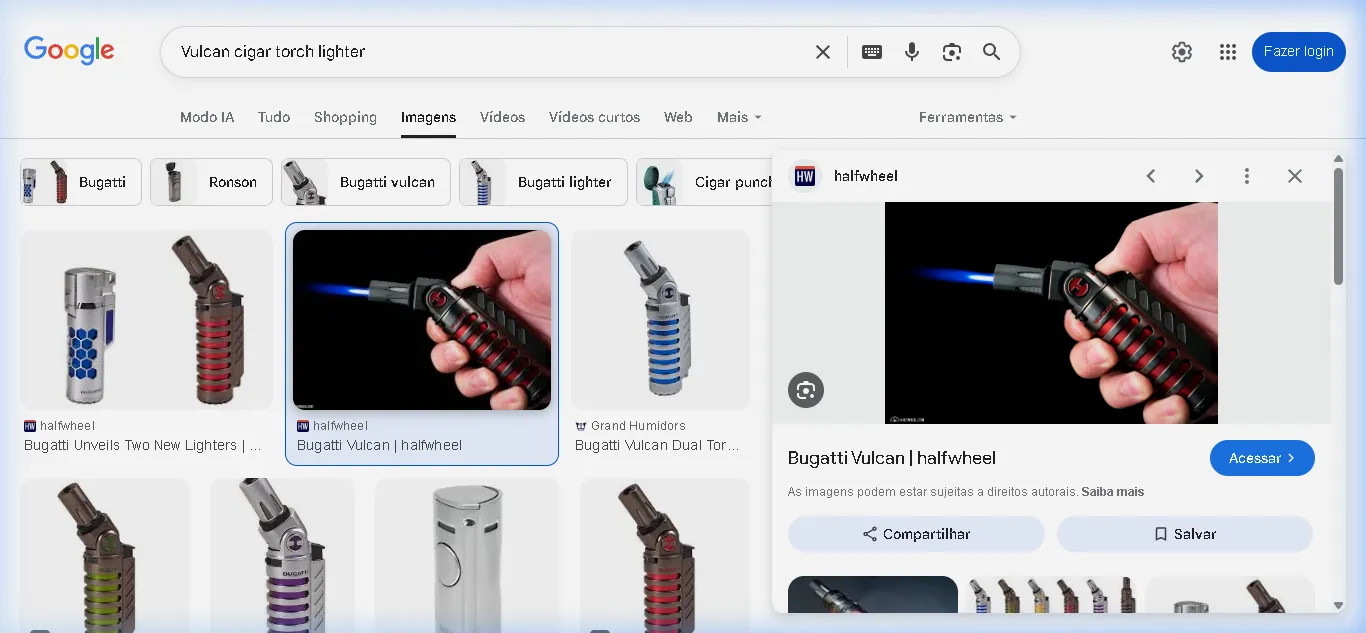This screenshot has height=633, width=1366.
Task: Open halfwheel source name in panel header
Action: [x=866, y=176]
